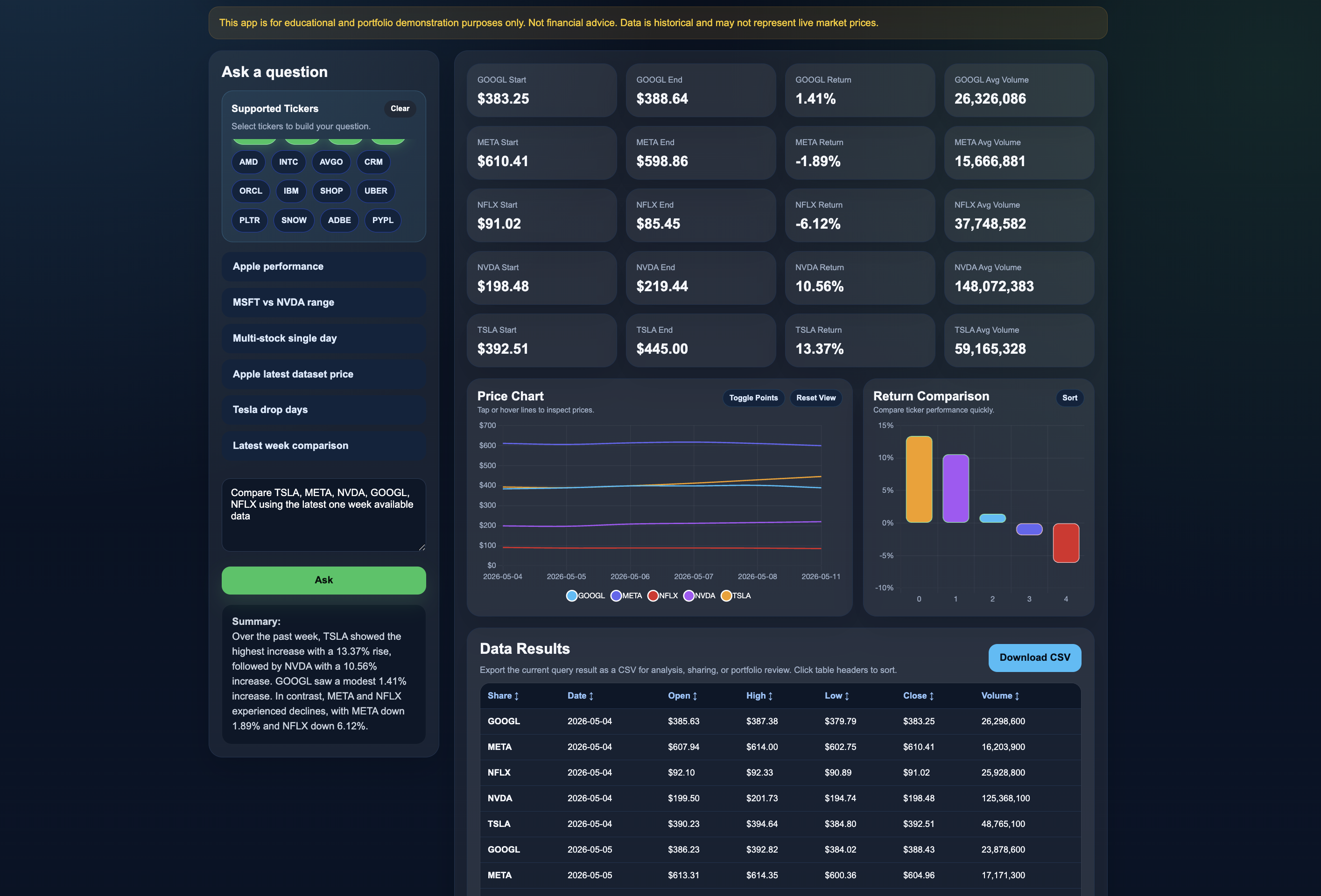Click the TSLA Return 13.37% card
Image resolution: width=1321 pixels, height=896 pixels.
[859, 340]
